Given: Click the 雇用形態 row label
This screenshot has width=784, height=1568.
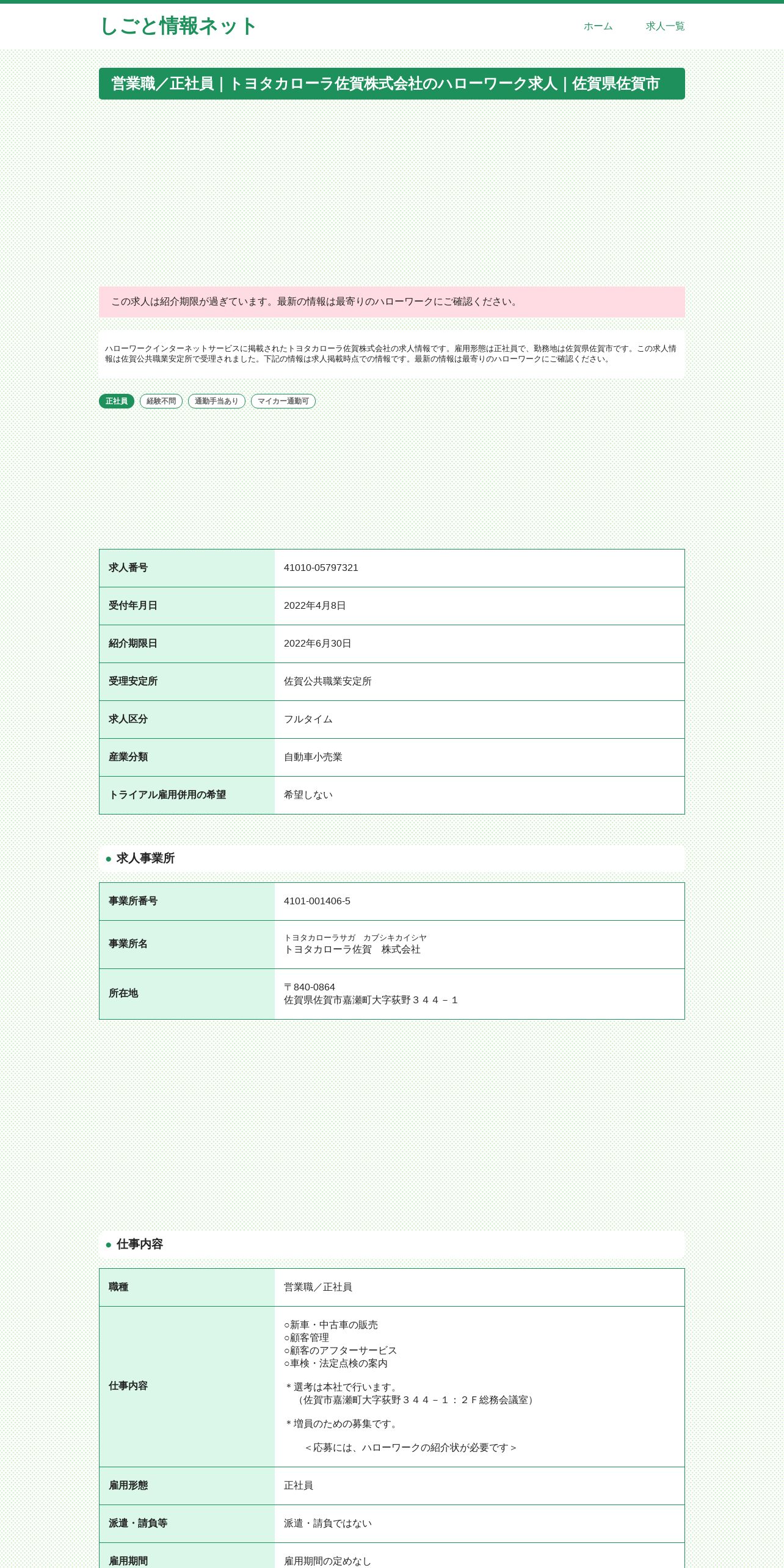Looking at the screenshot, I should pos(128,1486).
